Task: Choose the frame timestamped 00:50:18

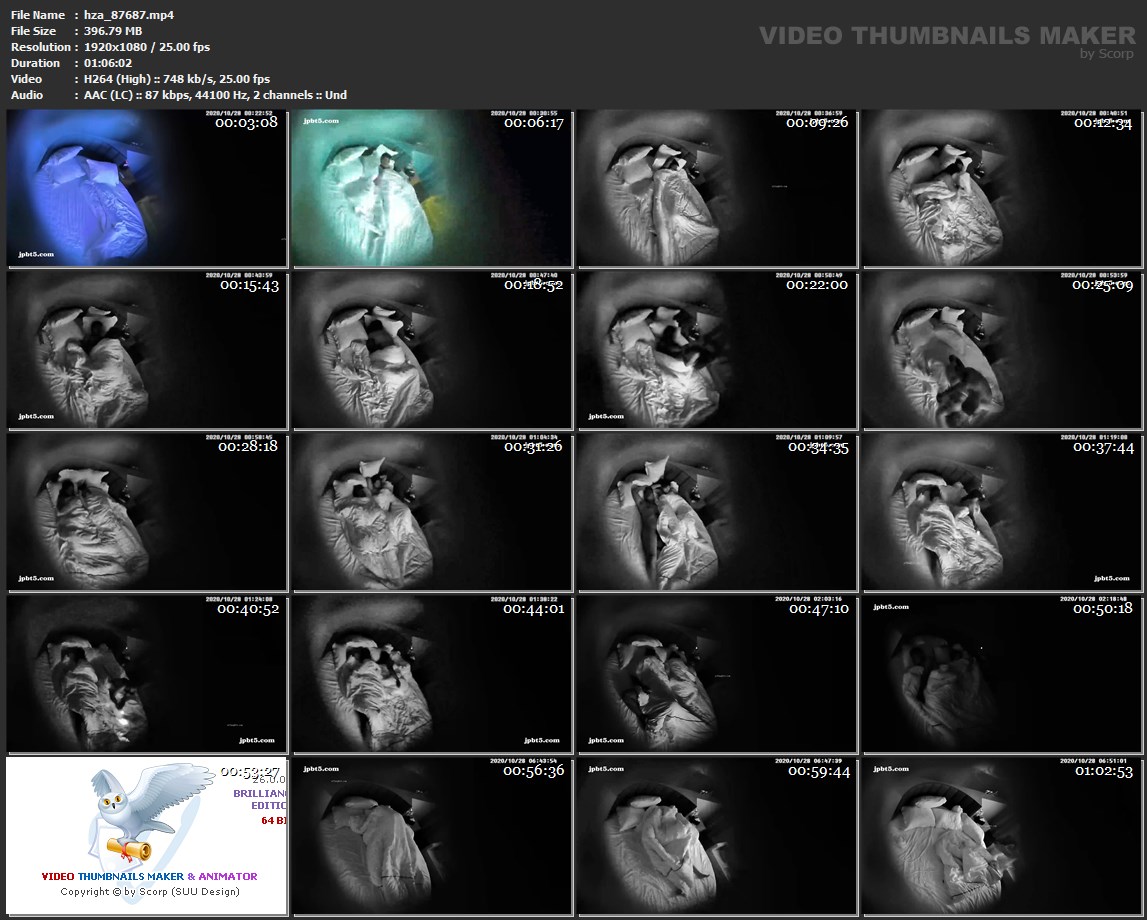Action: pyautogui.click(x=1002, y=674)
